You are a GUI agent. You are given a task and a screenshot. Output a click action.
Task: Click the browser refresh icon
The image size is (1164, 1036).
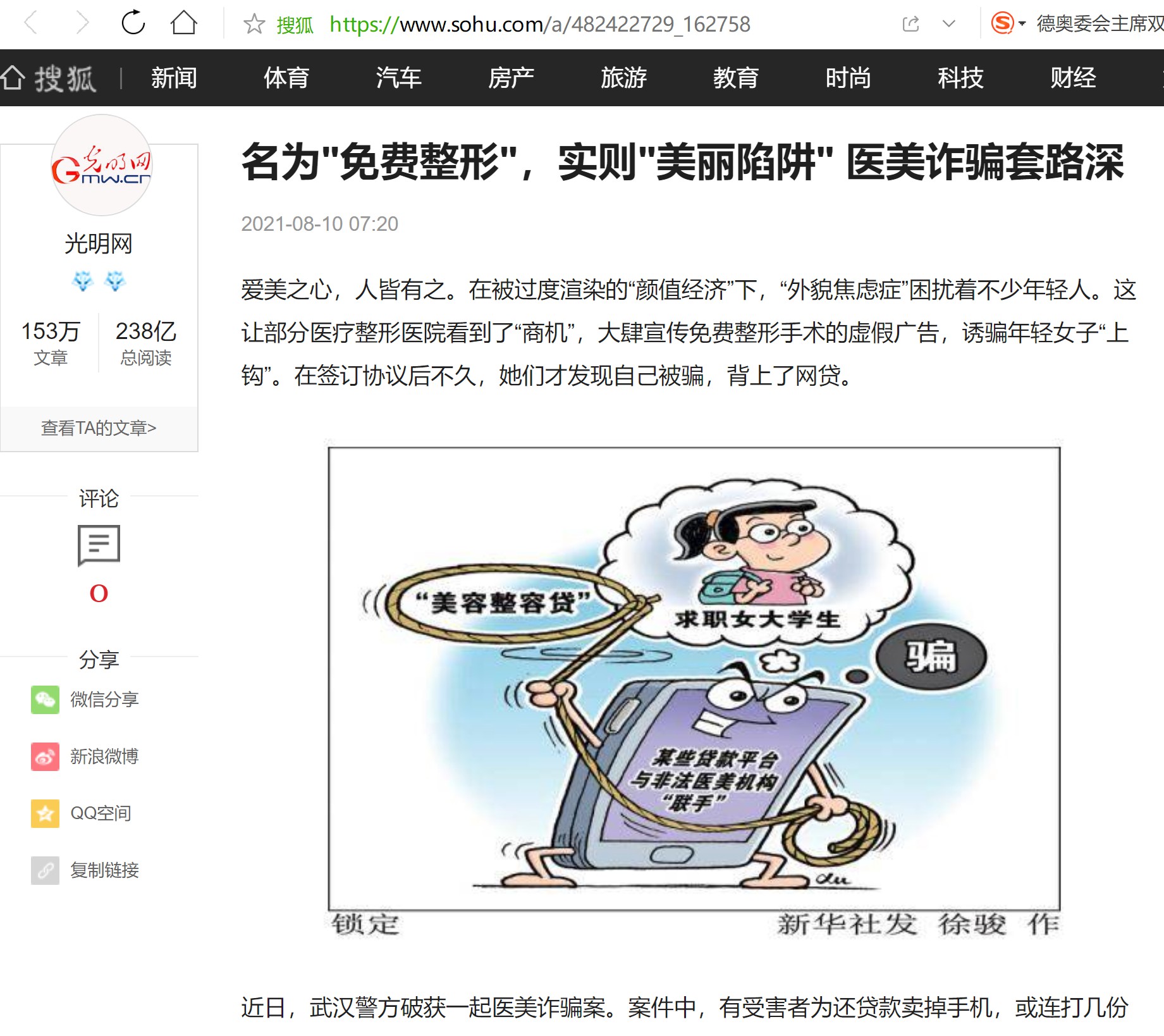(133, 23)
